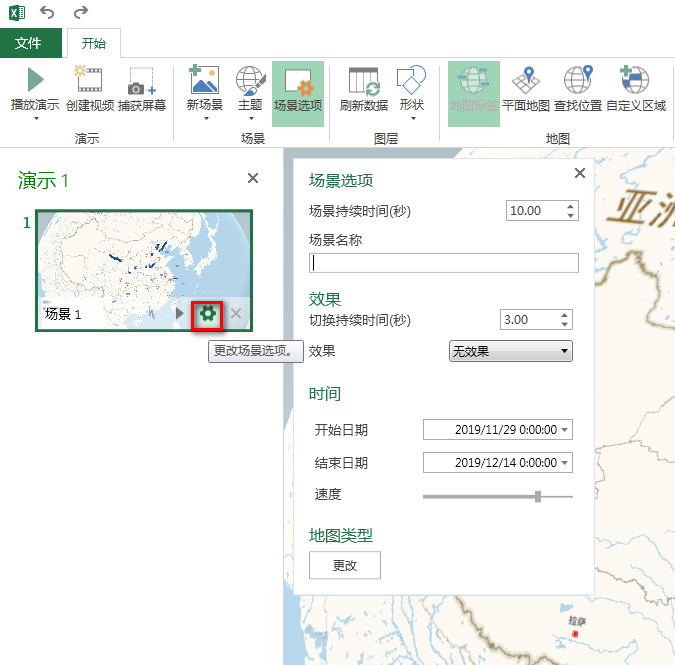Open the 形状 shapes icon
Screen dimensions: 675x665
(x=412, y=79)
